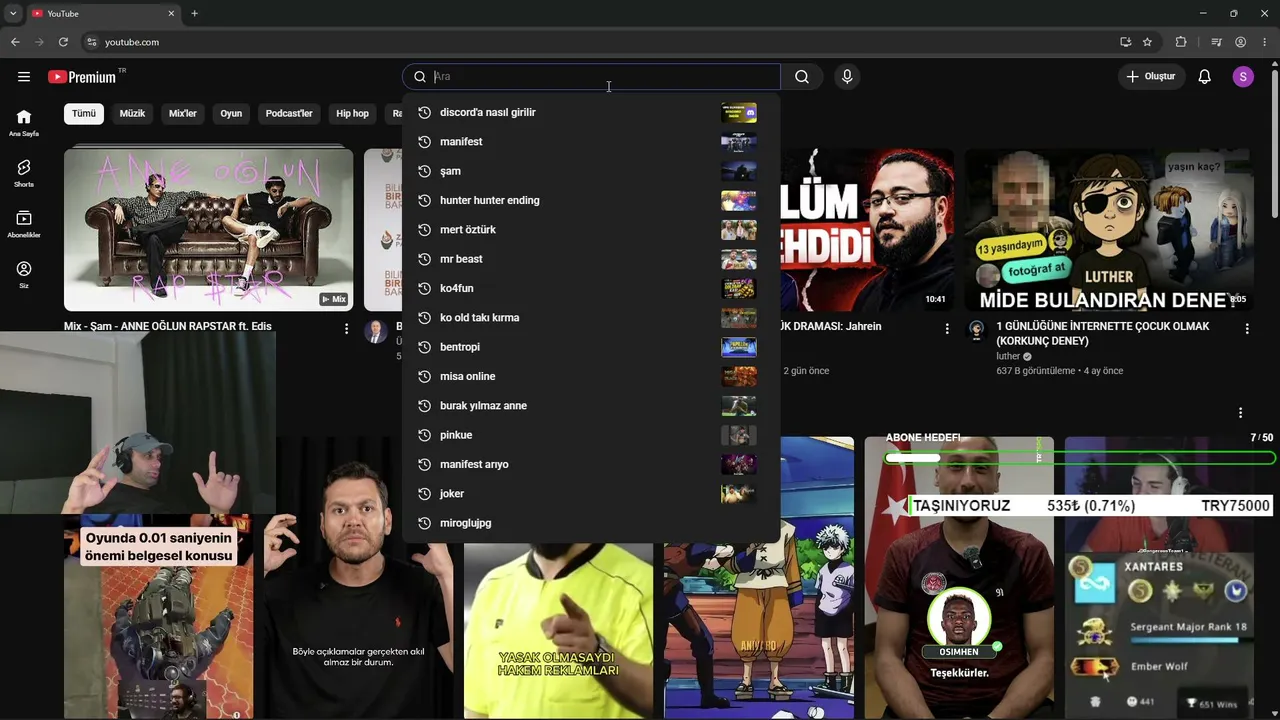This screenshot has height=720, width=1280.
Task: Open the Chrome three-dot menu
Action: [1264, 42]
